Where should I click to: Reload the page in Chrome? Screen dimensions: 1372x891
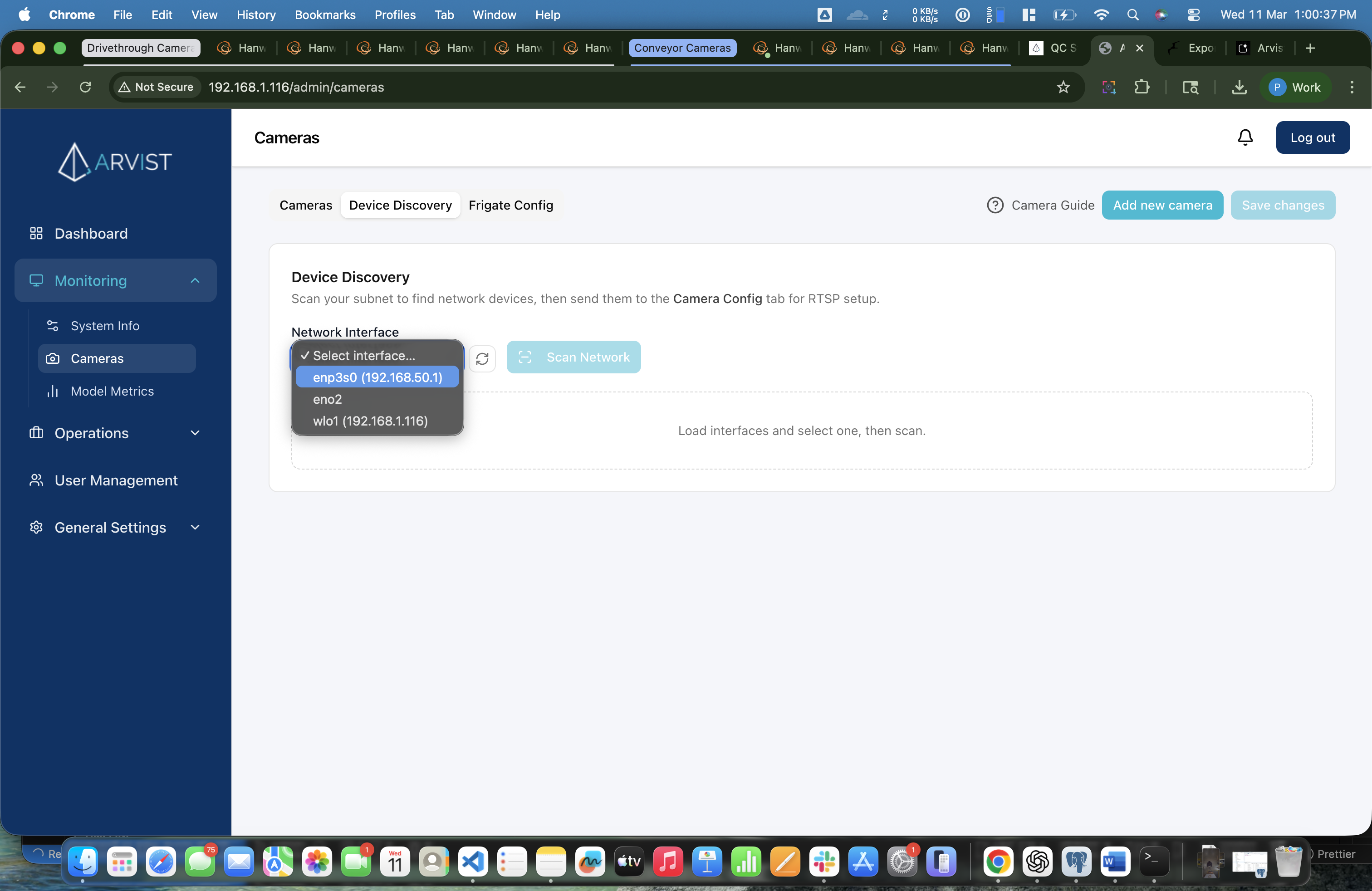click(x=85, y=87)
